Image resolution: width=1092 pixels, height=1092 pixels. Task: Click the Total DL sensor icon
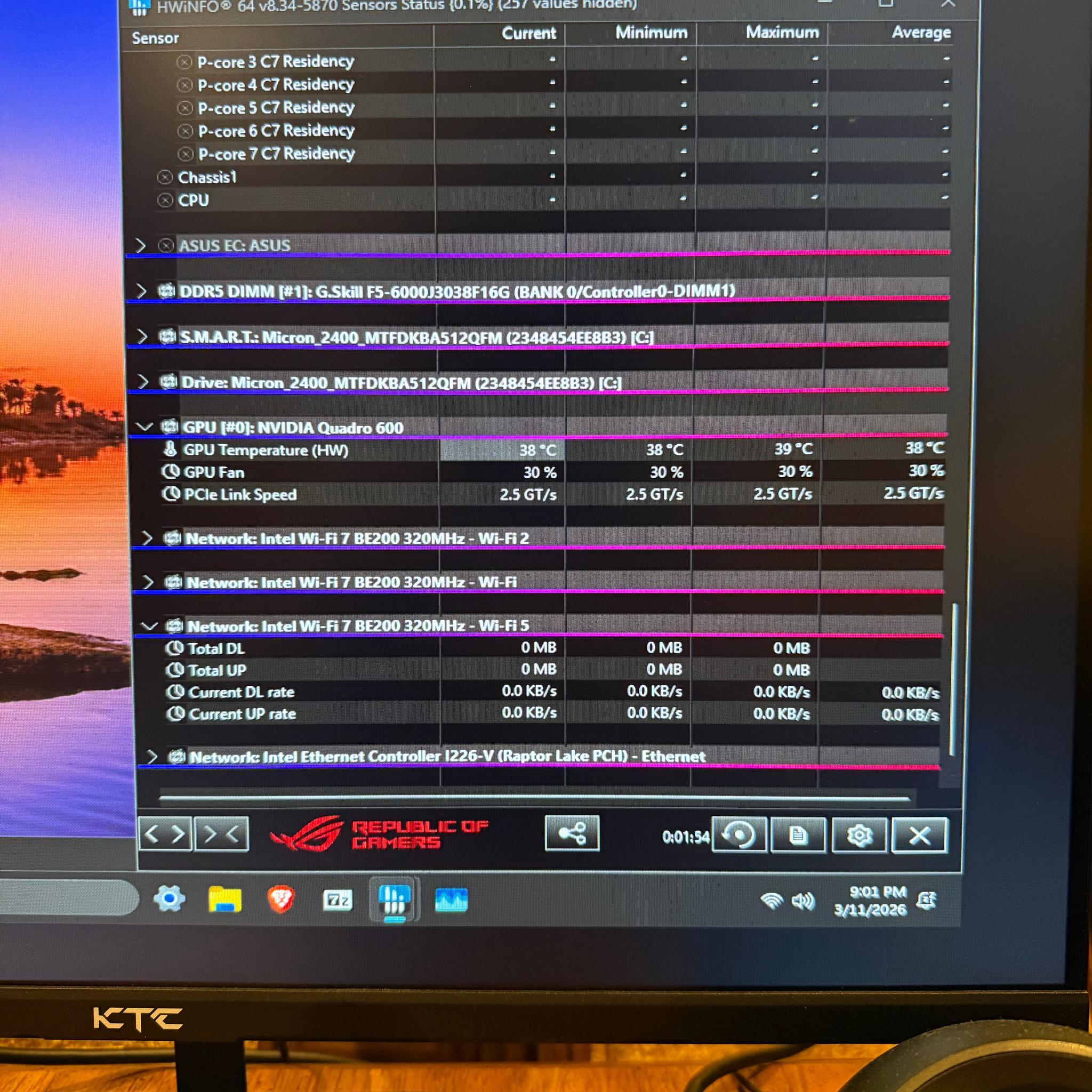tap(175, 648)
